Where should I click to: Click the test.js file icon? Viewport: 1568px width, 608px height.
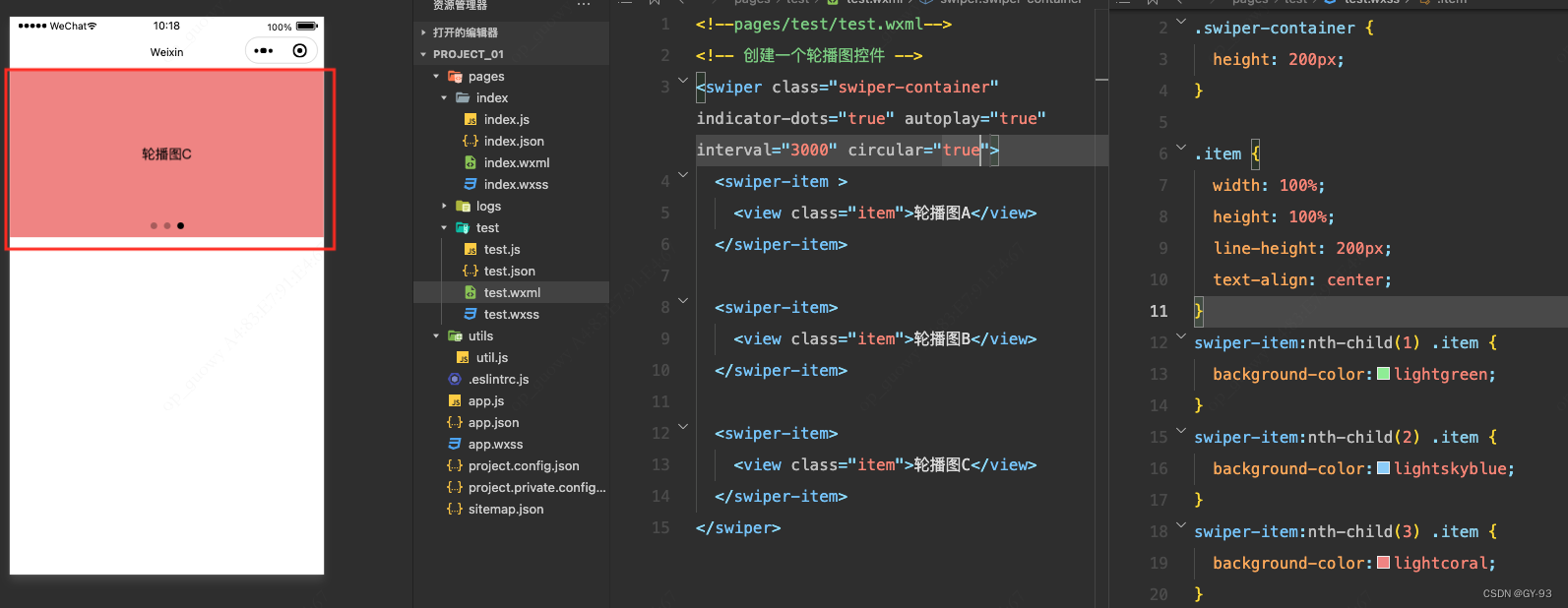[x=470, y=249]
